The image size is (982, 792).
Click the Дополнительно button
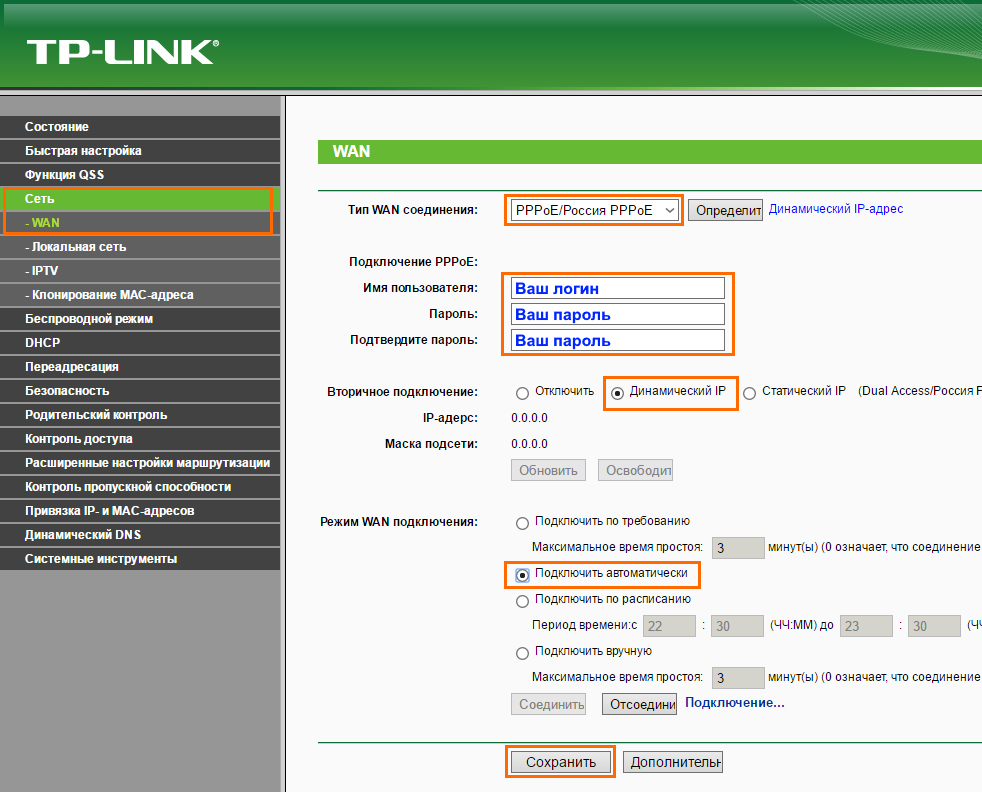coord(673,762)
